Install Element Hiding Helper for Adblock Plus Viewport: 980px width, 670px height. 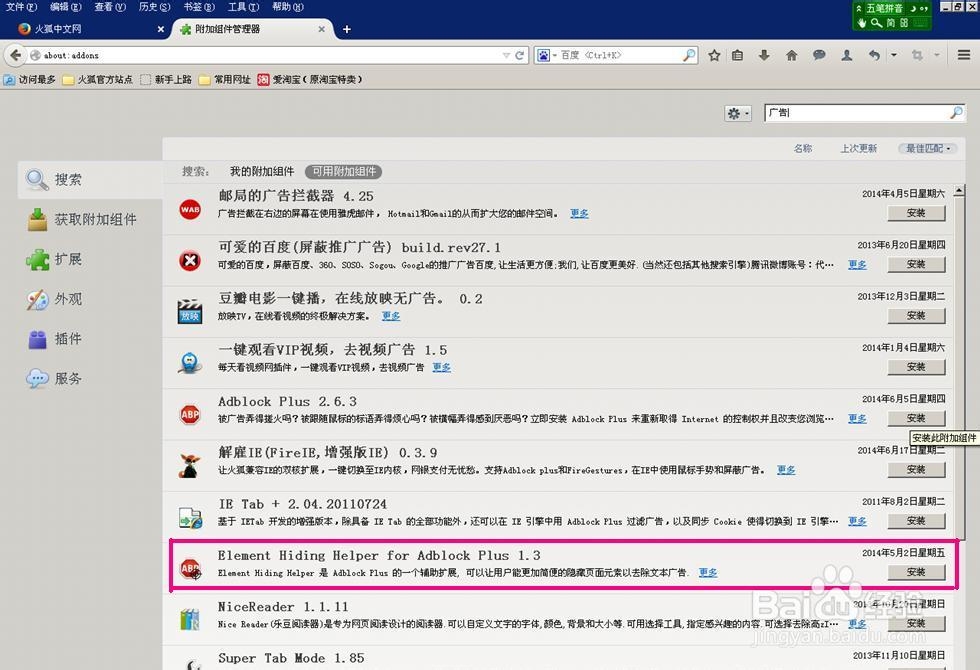tap(916, 572)
